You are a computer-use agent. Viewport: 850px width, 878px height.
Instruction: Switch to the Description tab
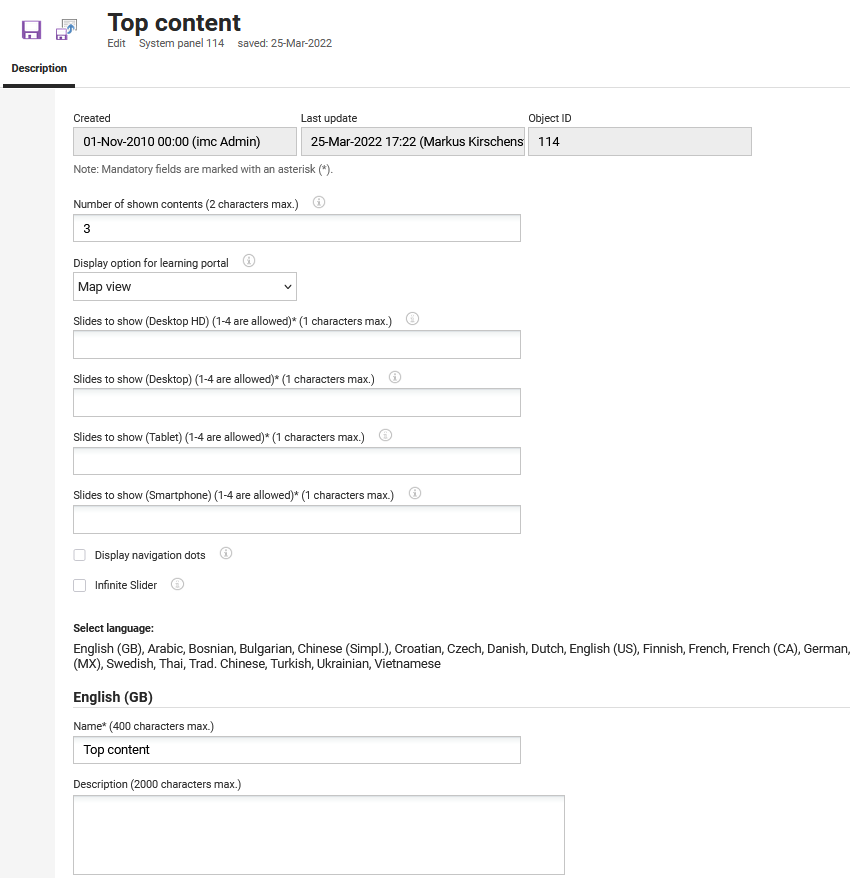[39, 69]
